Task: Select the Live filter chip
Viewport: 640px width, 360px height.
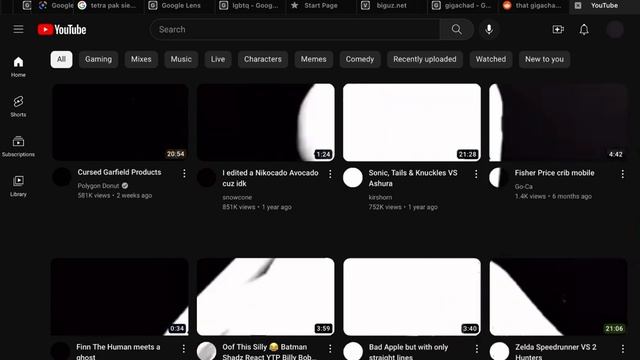Action: (218, 59)
